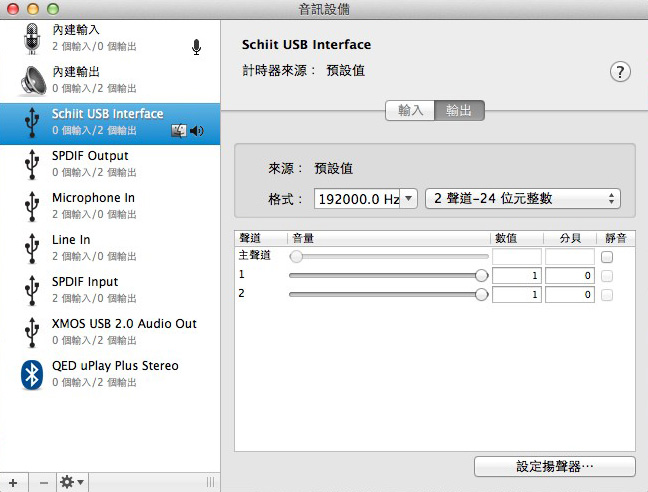Click the Line In USB icon

pos(32,248)
